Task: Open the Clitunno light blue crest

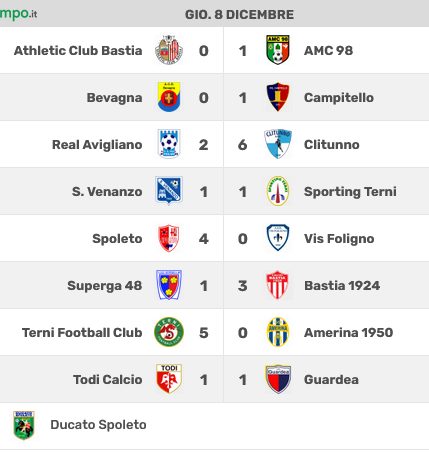Action: pos(278,144)
